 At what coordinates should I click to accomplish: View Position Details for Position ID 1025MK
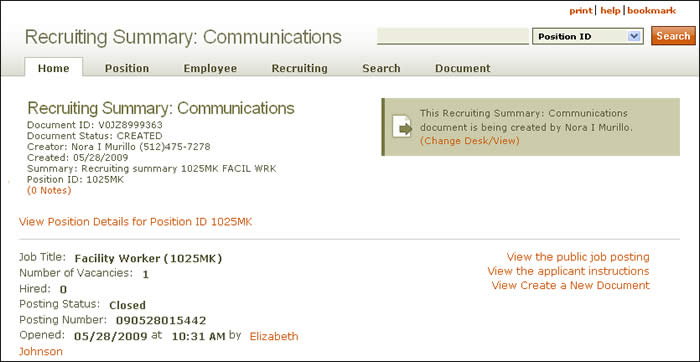[x=135, y=222]
